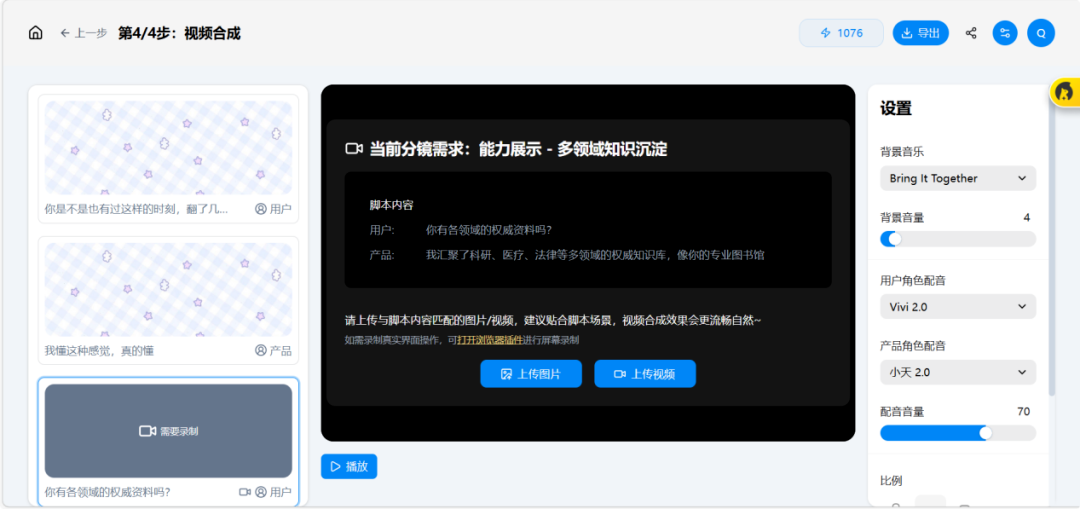Play the preview with 播放

coord(349,466)
